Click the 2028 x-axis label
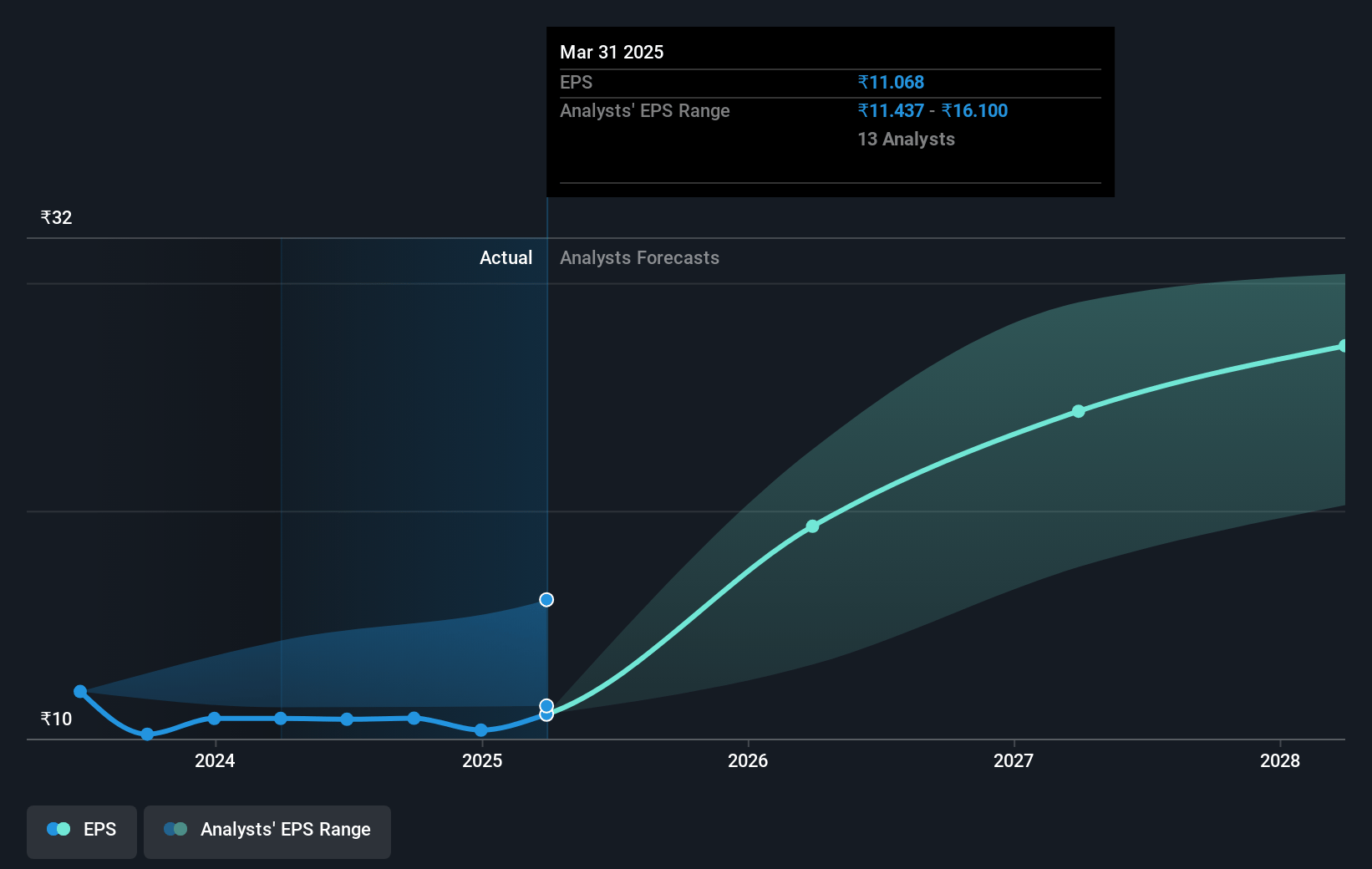 coord(1280,760)
